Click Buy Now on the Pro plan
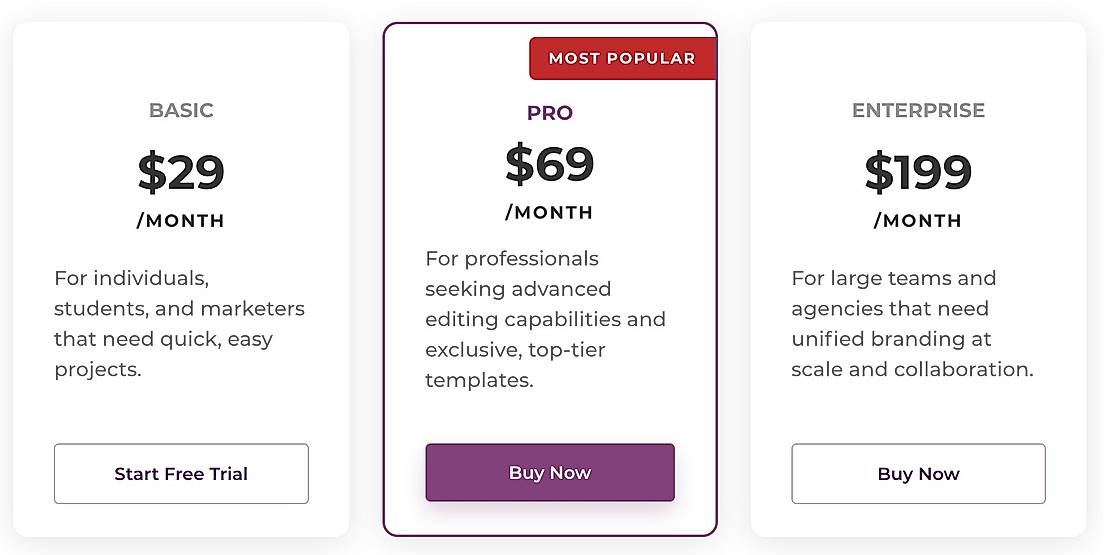The image size is (1108, 555). [550, 473]
